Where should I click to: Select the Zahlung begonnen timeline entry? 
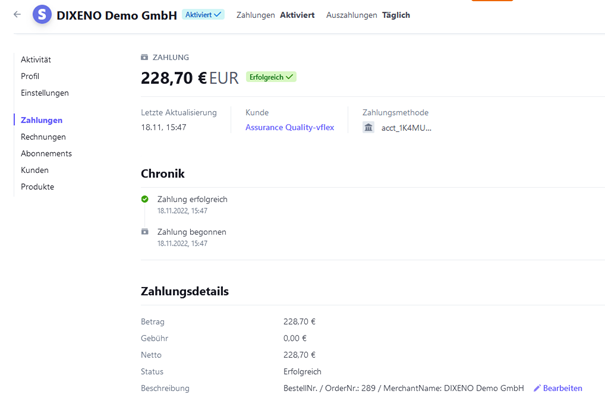192,232
